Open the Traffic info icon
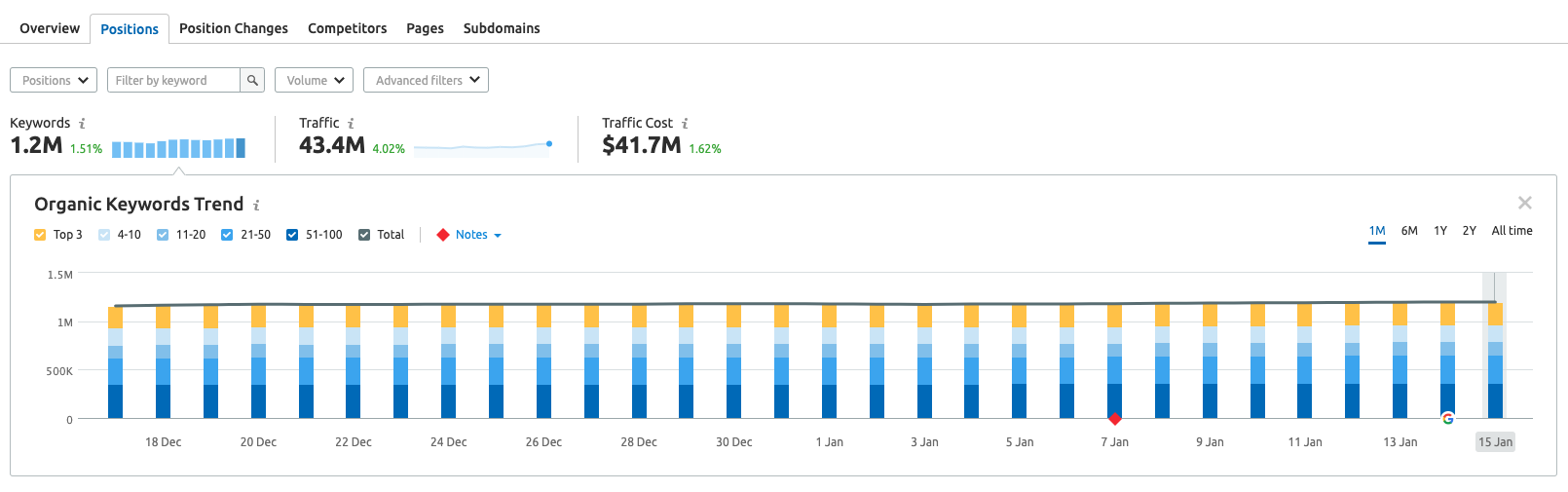The image size is (1568, 492). [351, 124]
